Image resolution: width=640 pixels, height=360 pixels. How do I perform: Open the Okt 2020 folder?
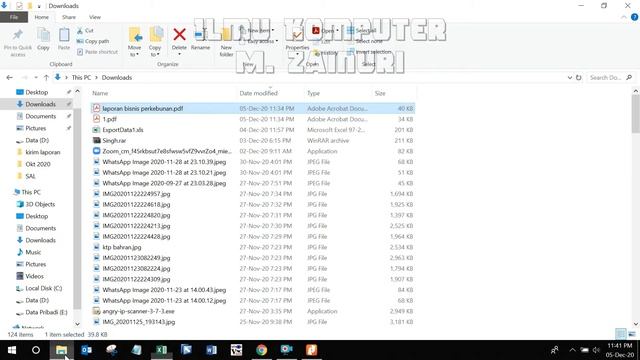pyautogui.click(x=38, y=164)
